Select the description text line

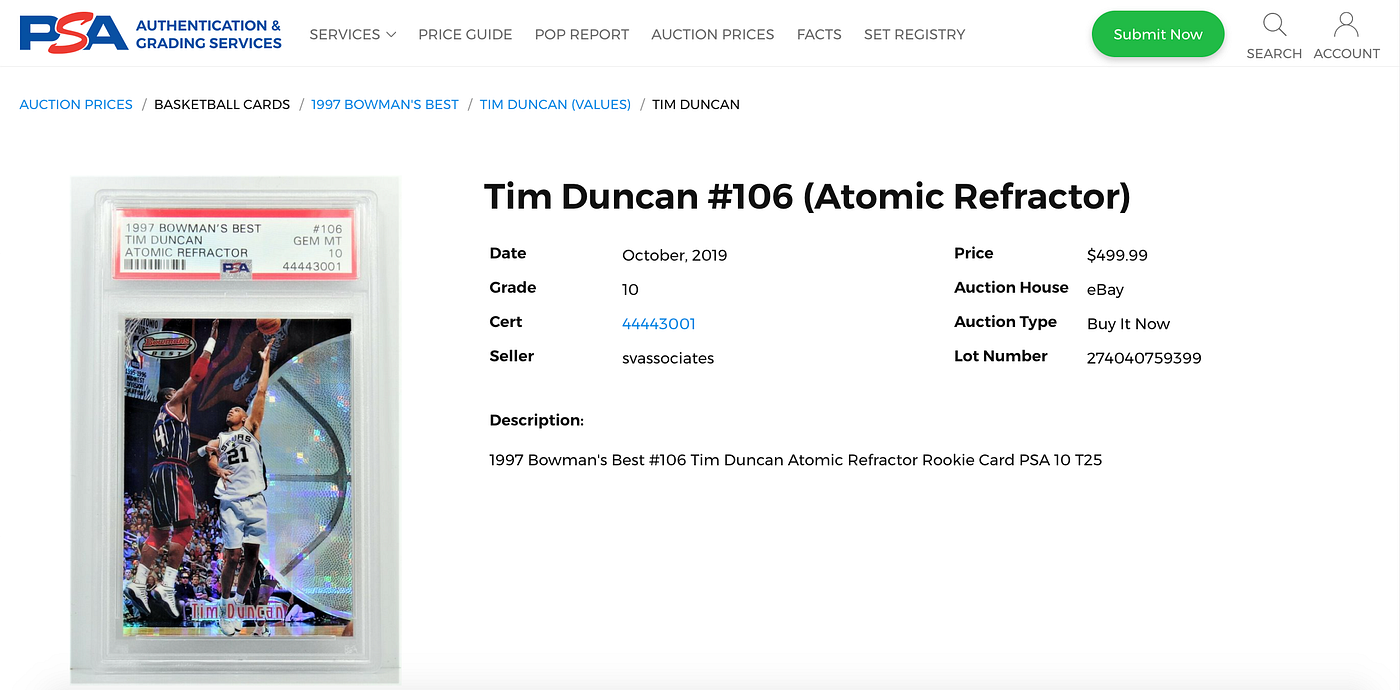796,460
